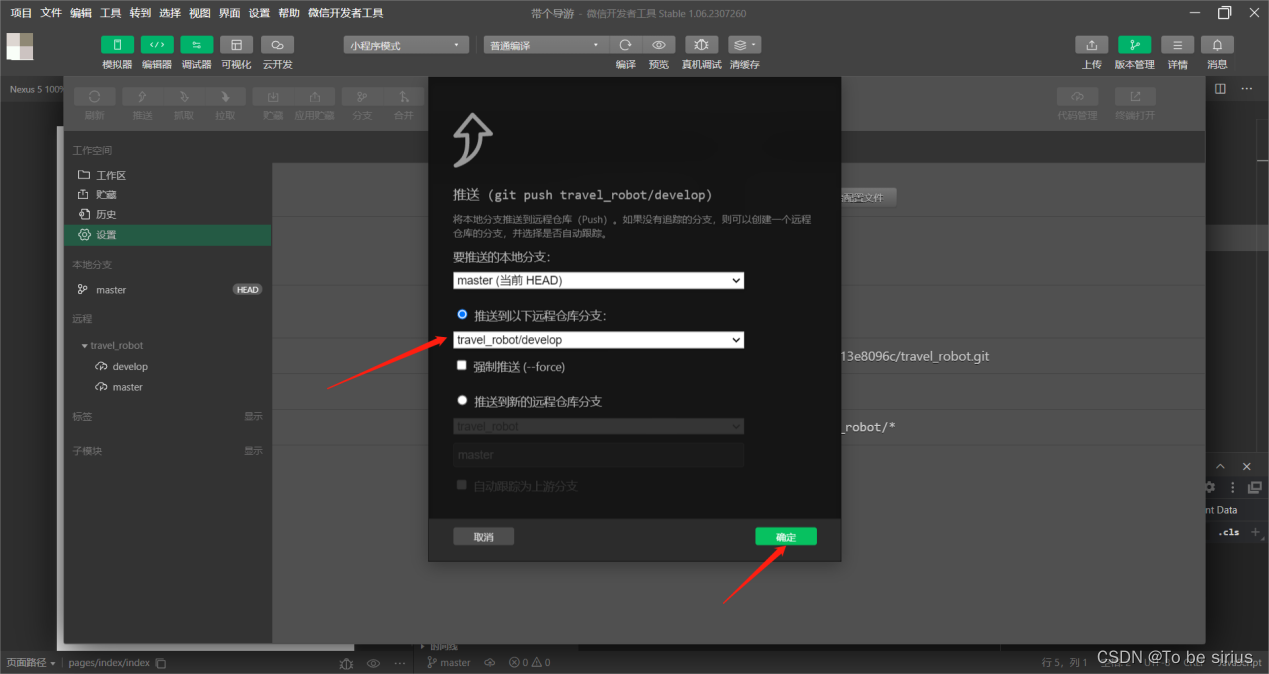Select 推送到以下远程仓库分支 radio option

click(x=462, y=314)
